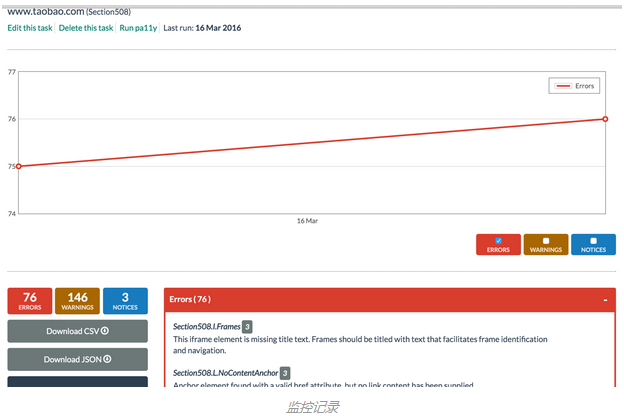Expand the Section508.L.NoContentAnchor error entry
Viewport: 624px width, 416px height.
[225, 373]
